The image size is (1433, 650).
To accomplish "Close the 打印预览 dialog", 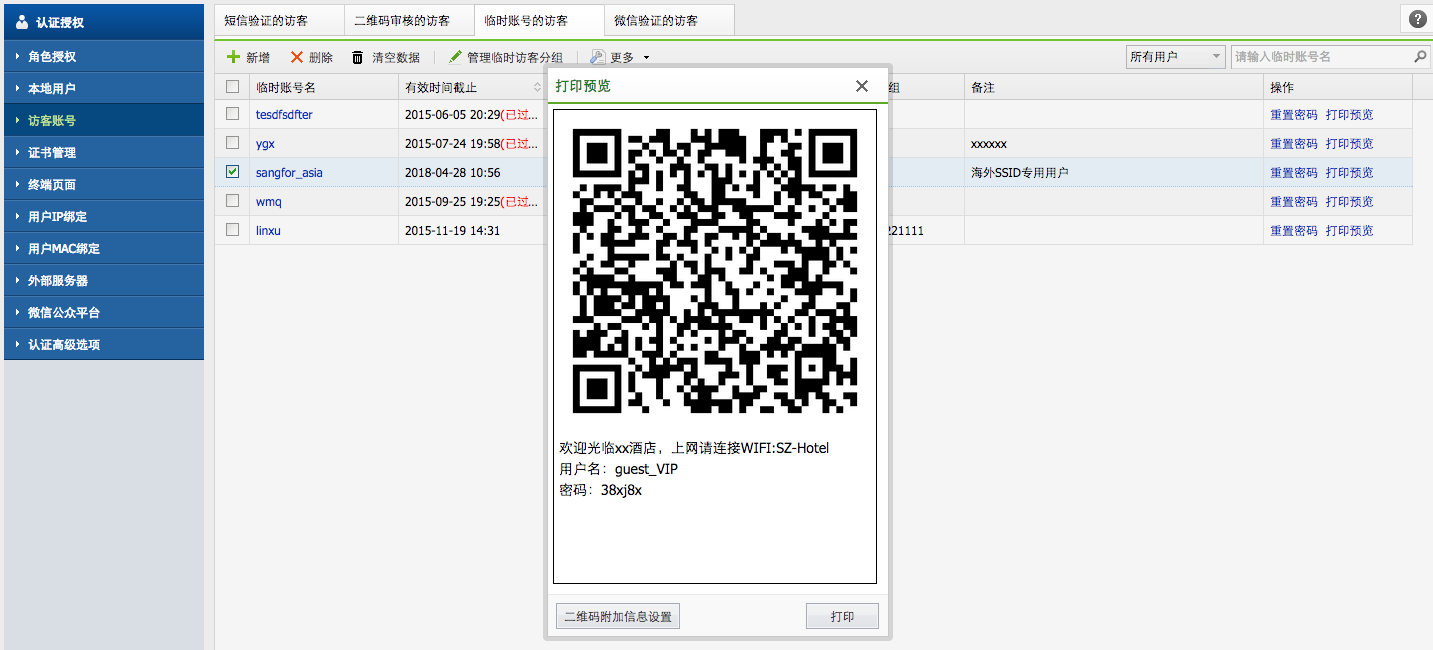I will (x=862, y=86).
